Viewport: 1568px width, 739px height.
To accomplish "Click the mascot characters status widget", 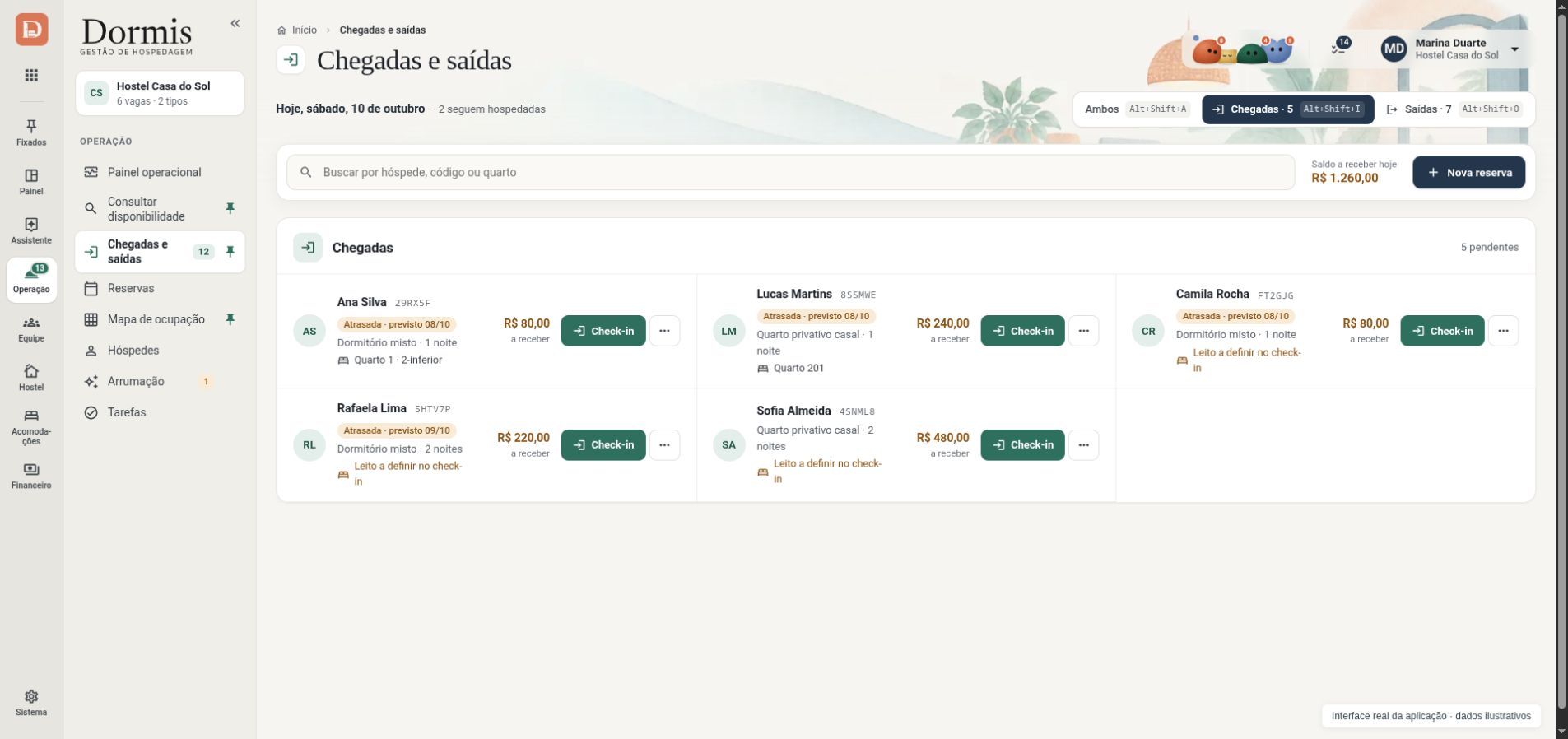I will [1242, 51].
